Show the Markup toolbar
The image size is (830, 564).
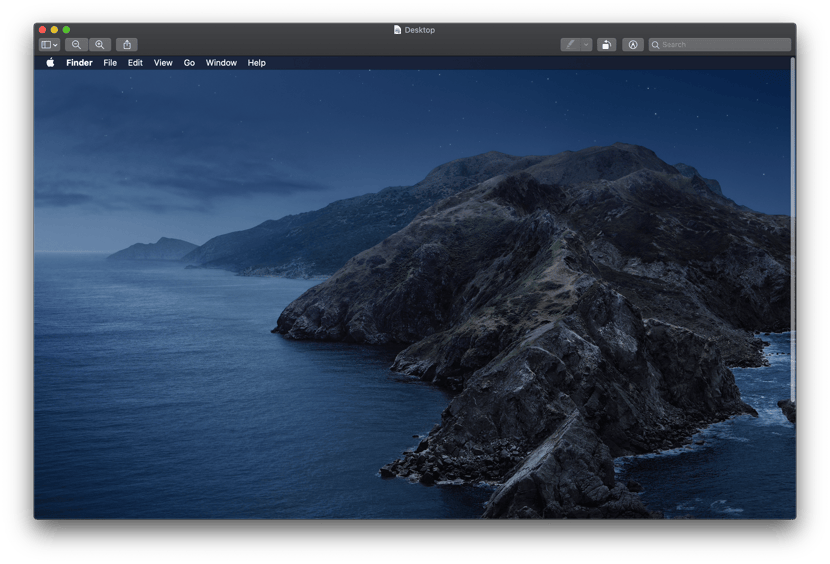click(633, 44)
